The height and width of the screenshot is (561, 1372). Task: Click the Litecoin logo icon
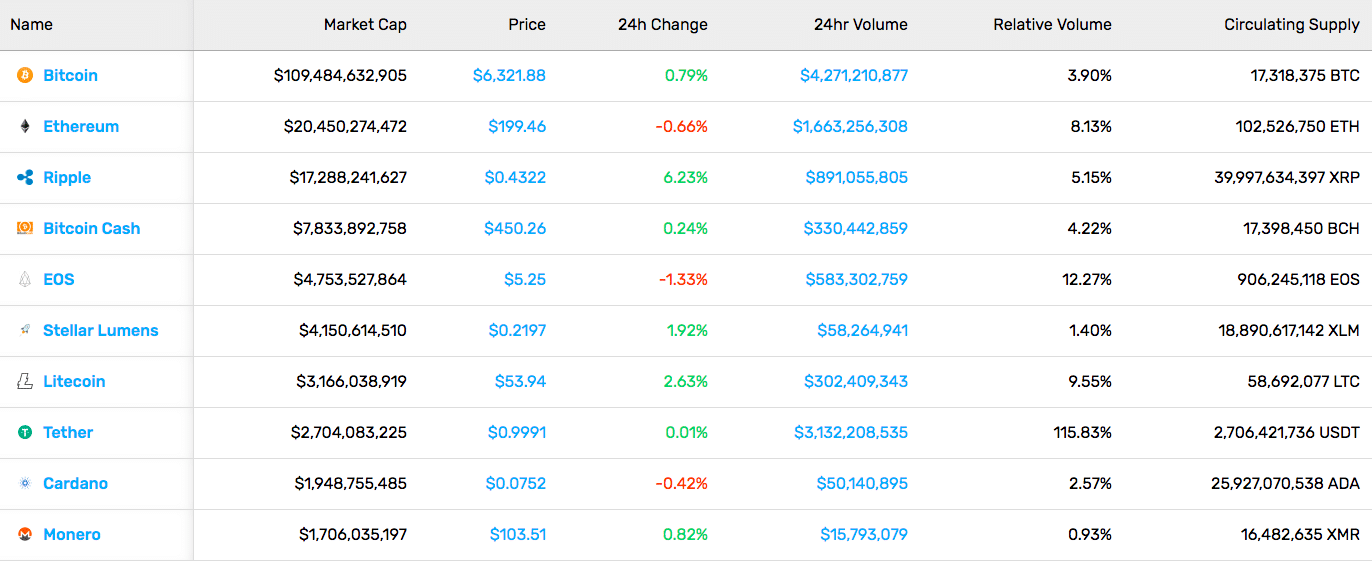coord(25,381)
